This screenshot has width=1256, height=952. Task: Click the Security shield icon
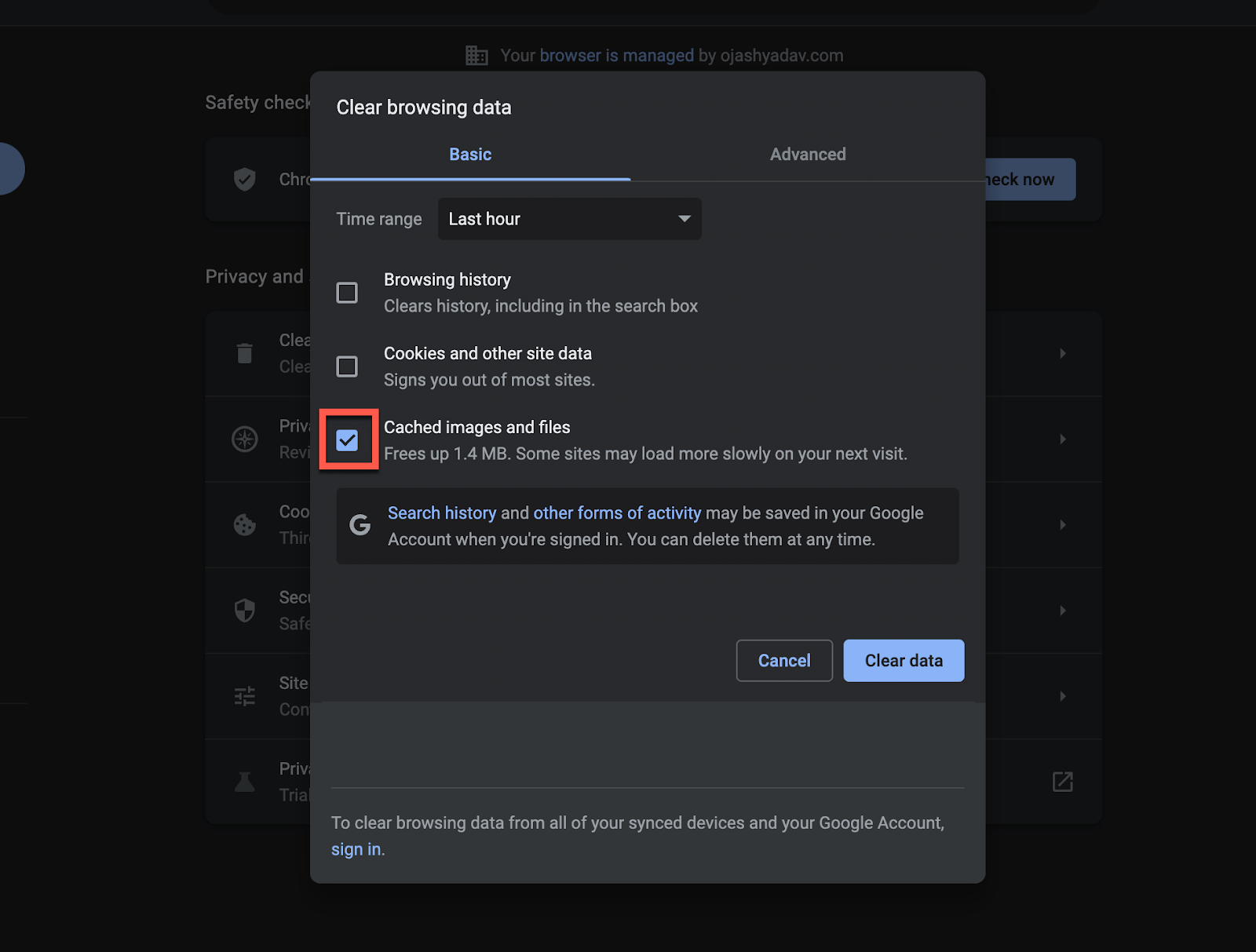(245, 610)
